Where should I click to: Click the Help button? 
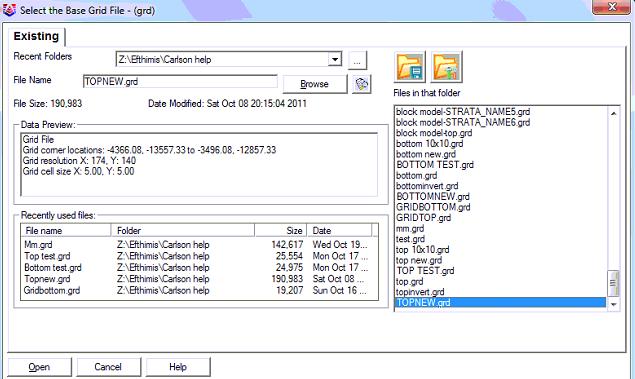(178, 367)
